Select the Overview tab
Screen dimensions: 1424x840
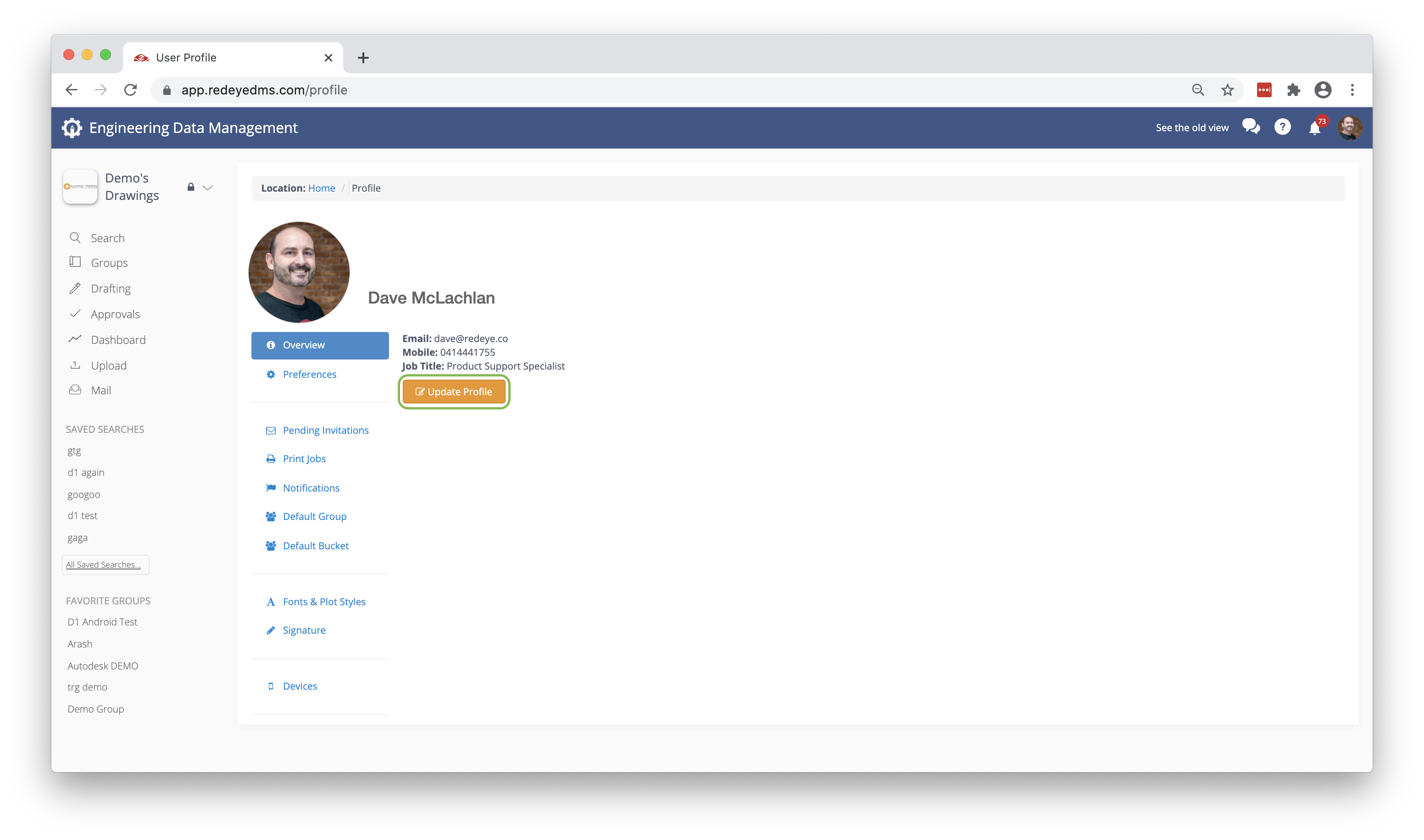click(x=320, y=345)
